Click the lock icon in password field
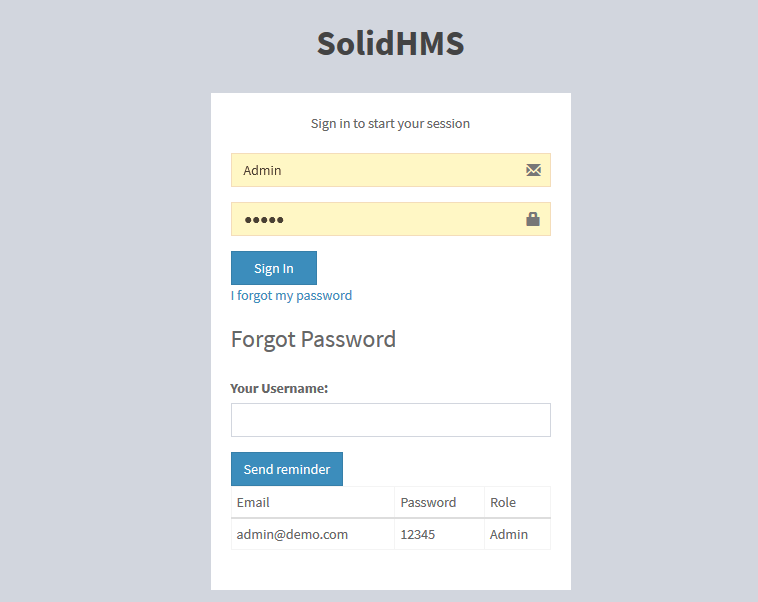Image resolution: width=758 pixels, height=602 pixels. (533, 219)
